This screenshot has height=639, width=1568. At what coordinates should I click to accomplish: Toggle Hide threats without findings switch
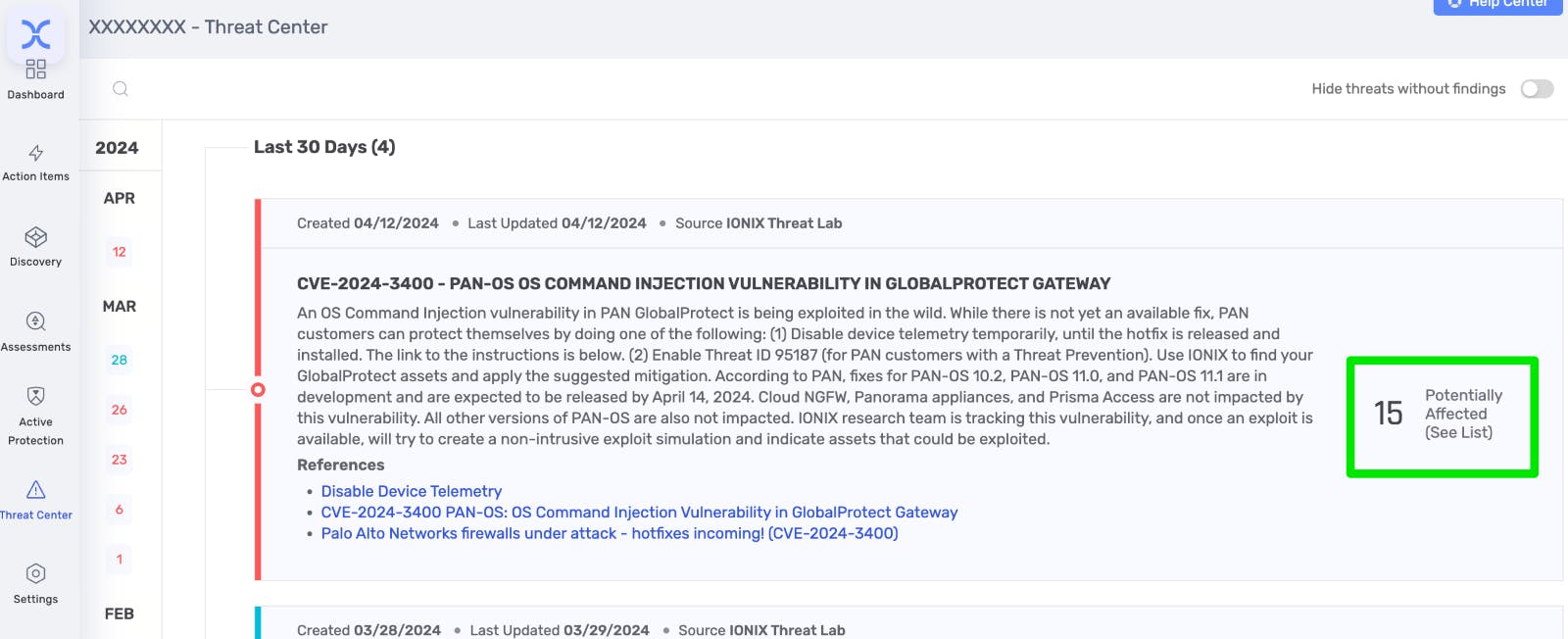(x=1537, y=89)
